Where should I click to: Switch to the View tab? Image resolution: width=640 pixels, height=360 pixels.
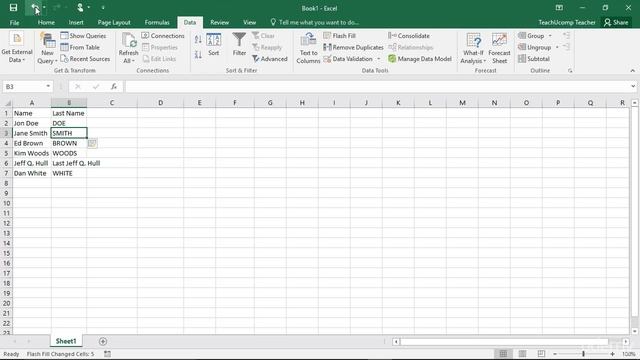(x=249, y=22)
